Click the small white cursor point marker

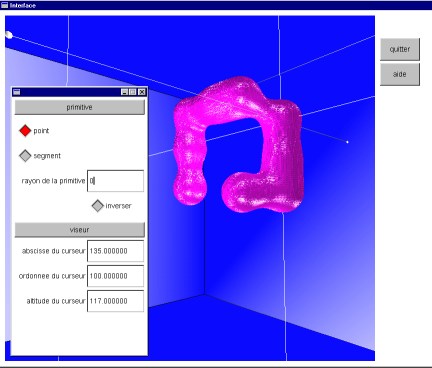pyautogui.click(x=347, y=142)
